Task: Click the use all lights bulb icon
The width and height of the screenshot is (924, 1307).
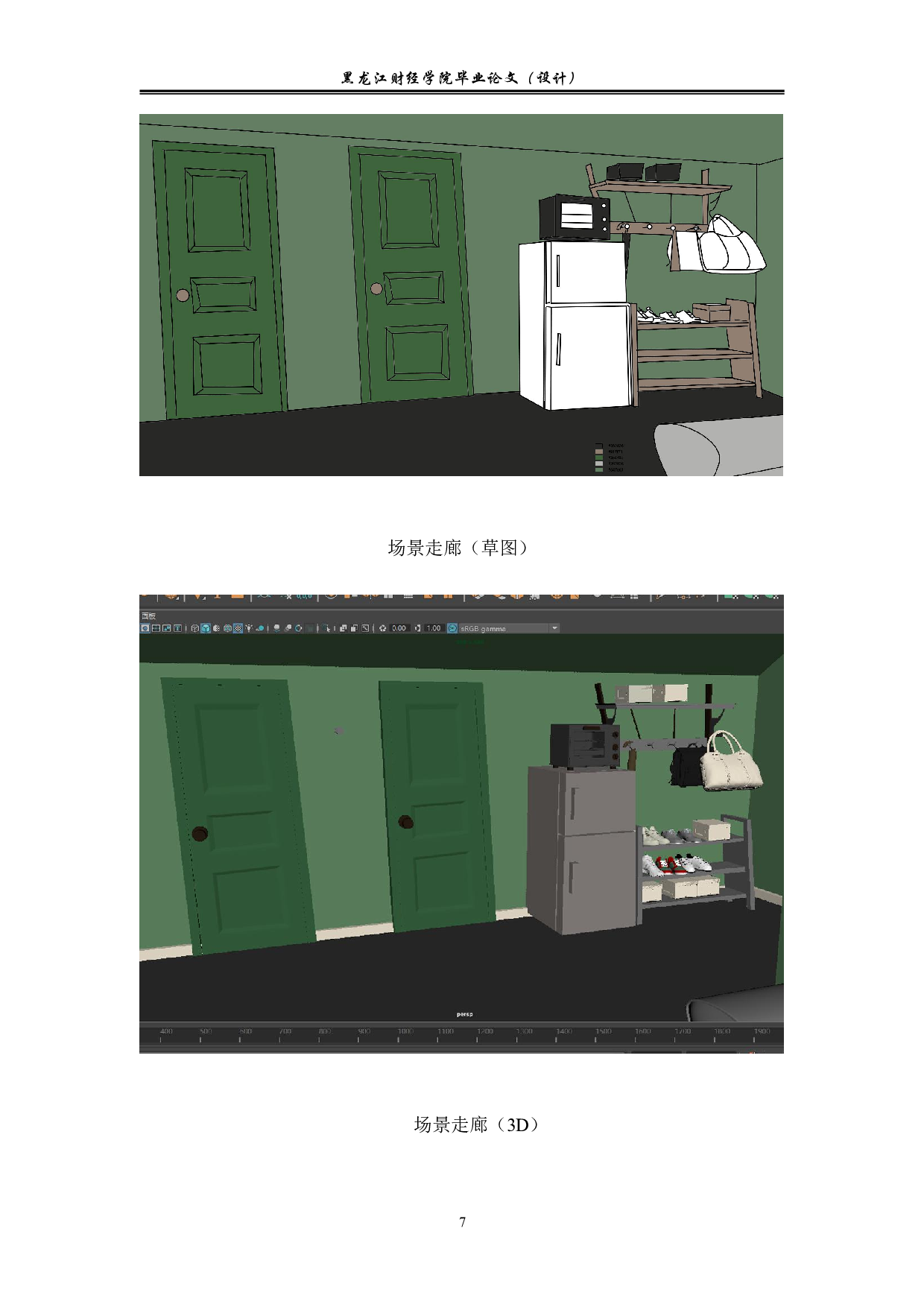Action: tap(250, 628)
